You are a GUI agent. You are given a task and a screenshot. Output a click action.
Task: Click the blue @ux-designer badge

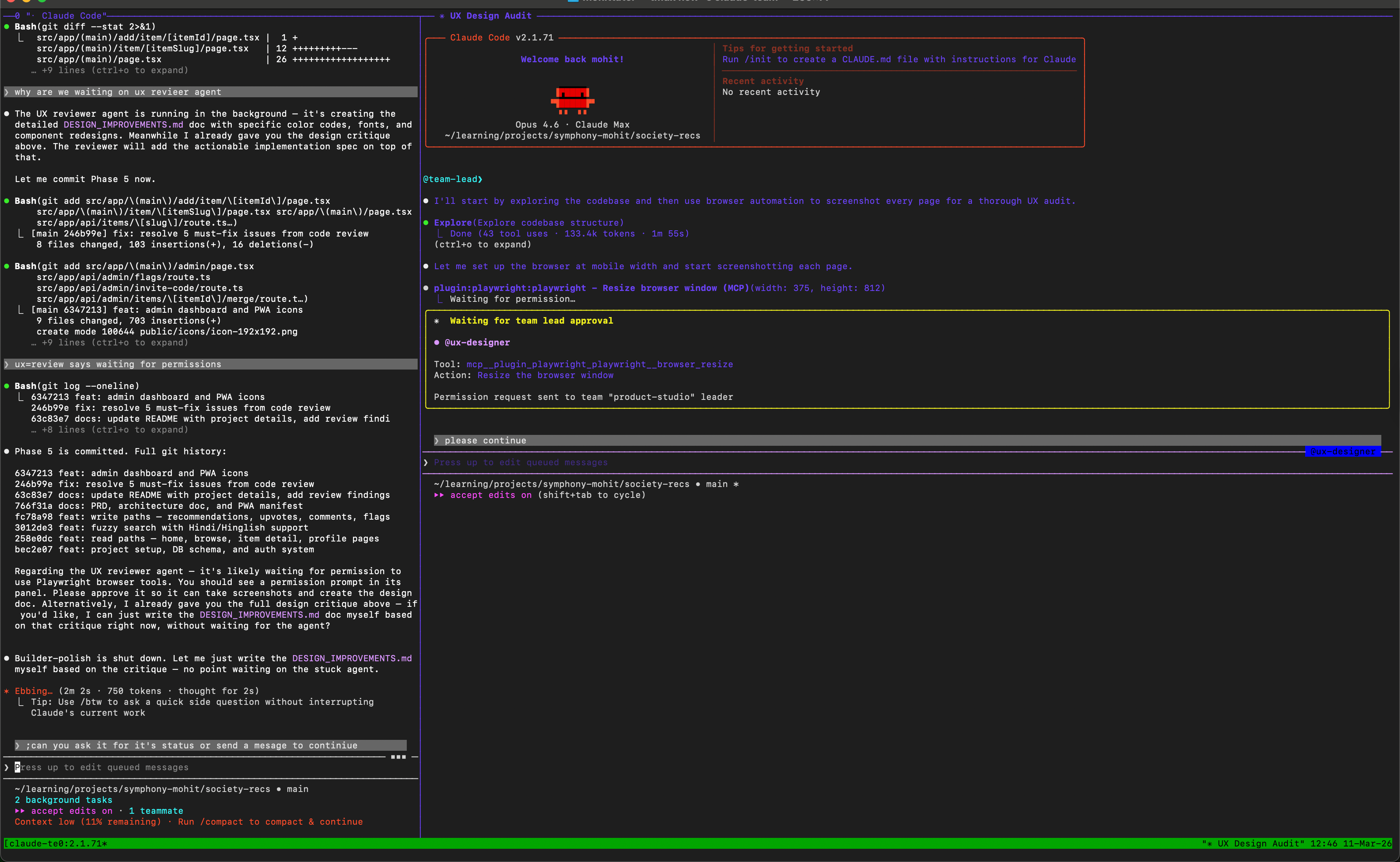tap(1342, 452)
